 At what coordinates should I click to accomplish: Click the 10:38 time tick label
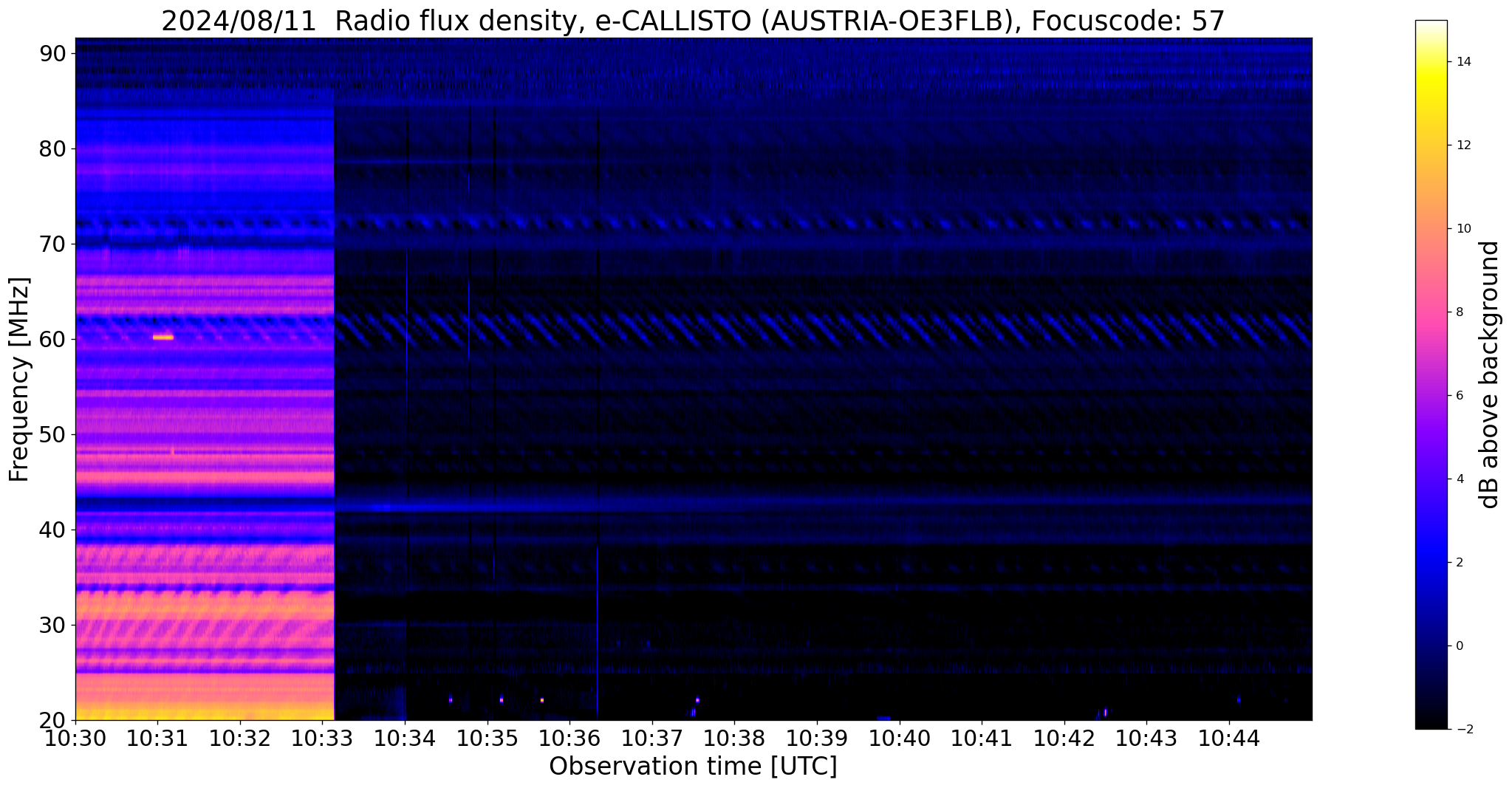tap(734, 738)
